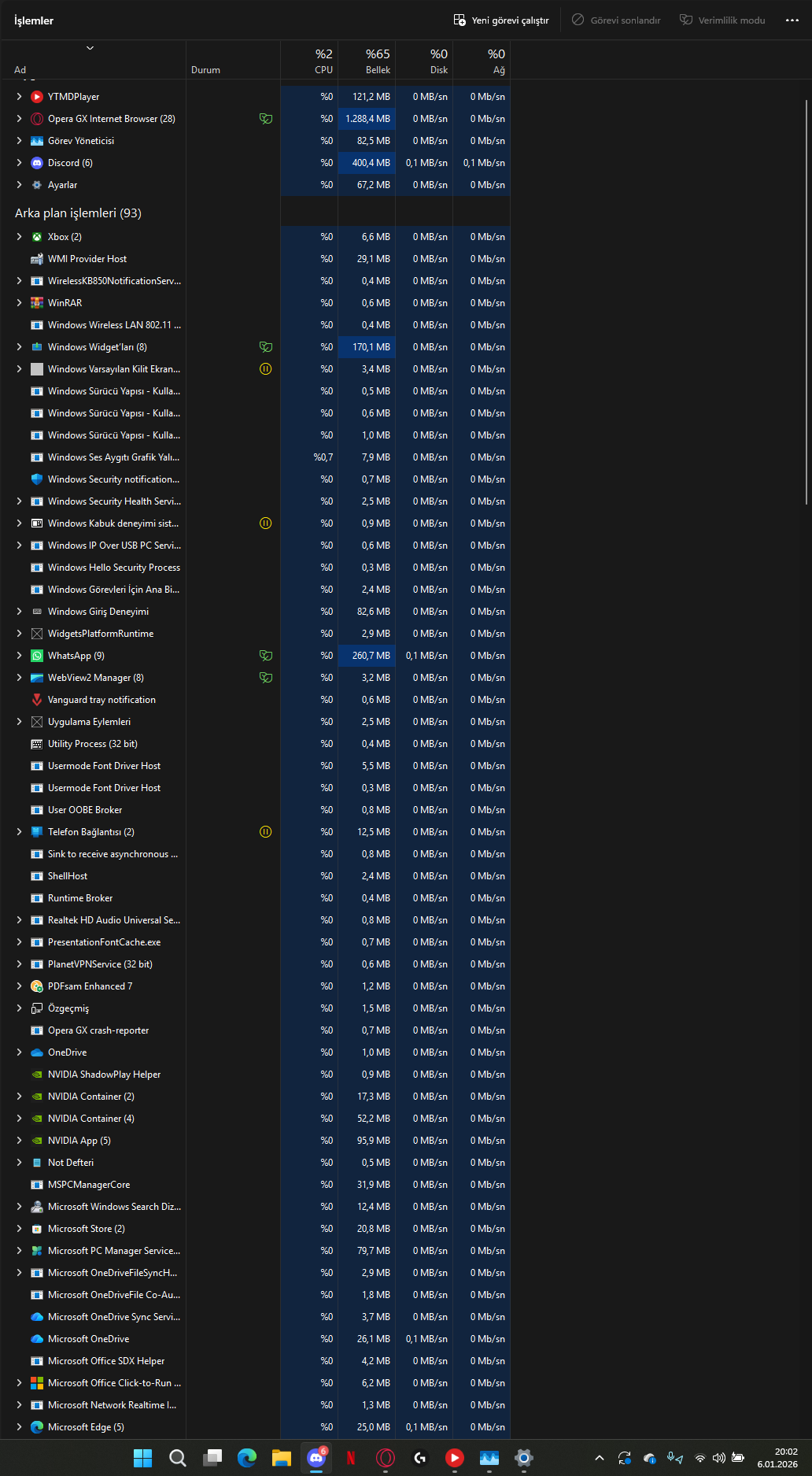Sort by the Durum status column

233,61
